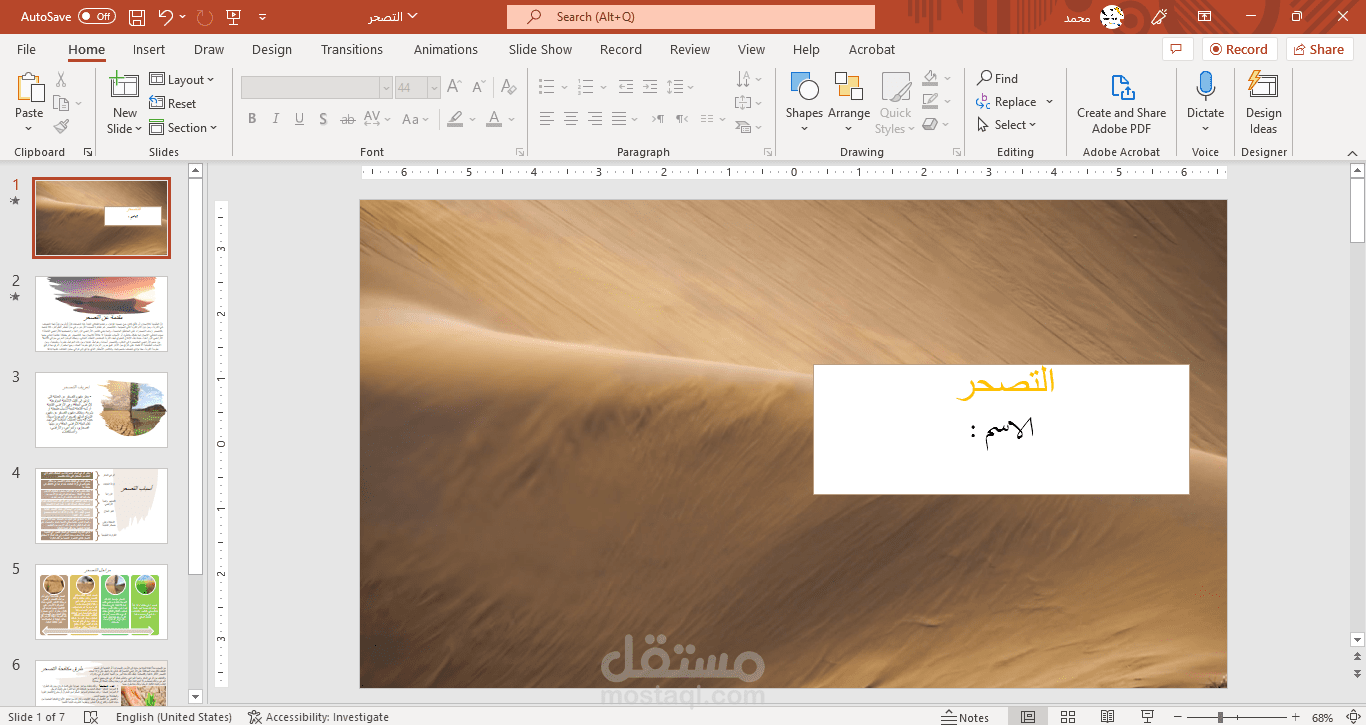Open the Design tab
The image size is (1366, 725).
point(272,49)
